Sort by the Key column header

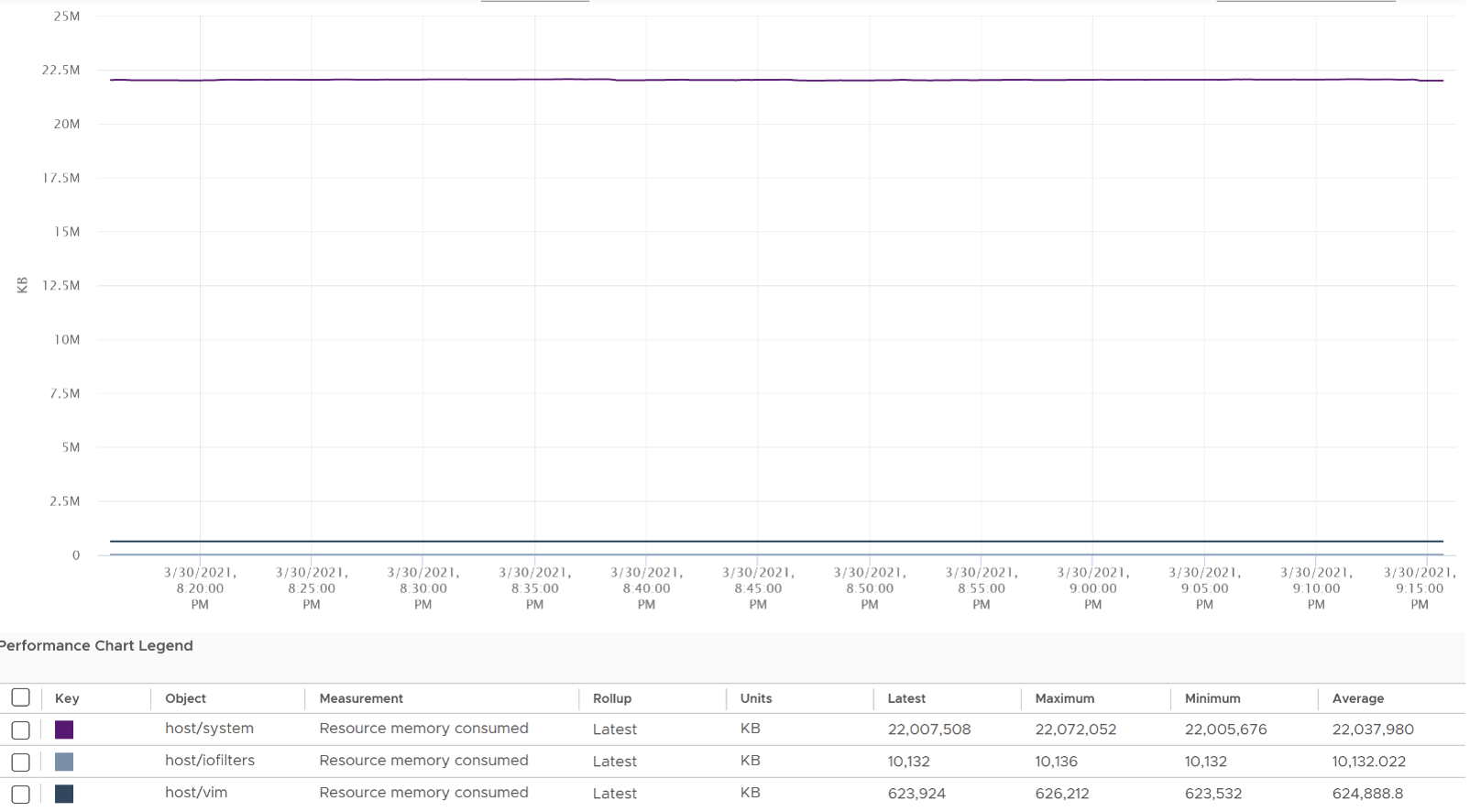click(67, 698)
